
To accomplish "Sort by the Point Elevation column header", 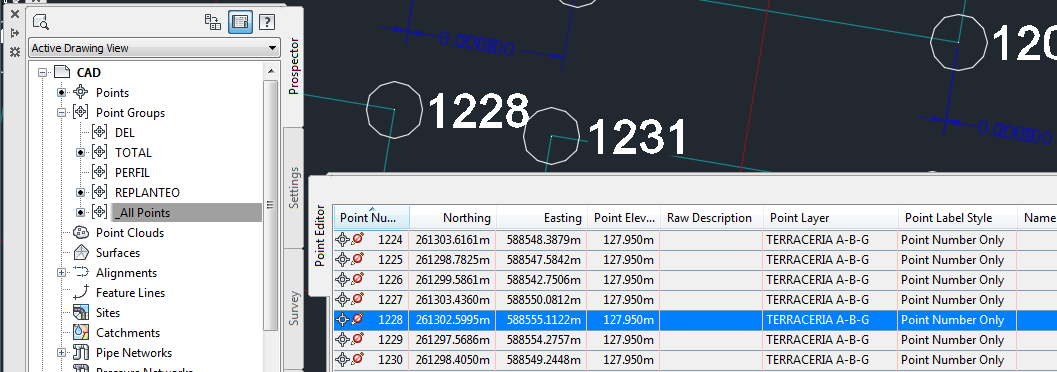I will click(624, 218).
